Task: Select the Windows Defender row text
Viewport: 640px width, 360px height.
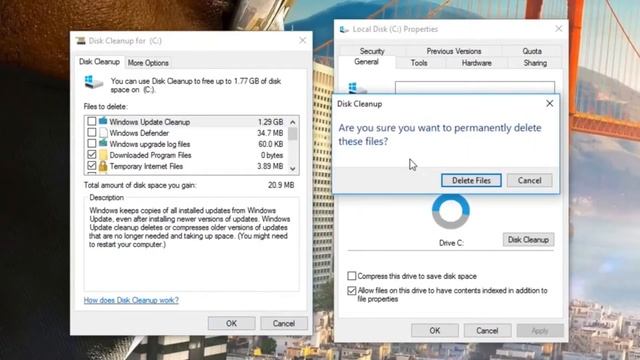Action: click(139, 133)
